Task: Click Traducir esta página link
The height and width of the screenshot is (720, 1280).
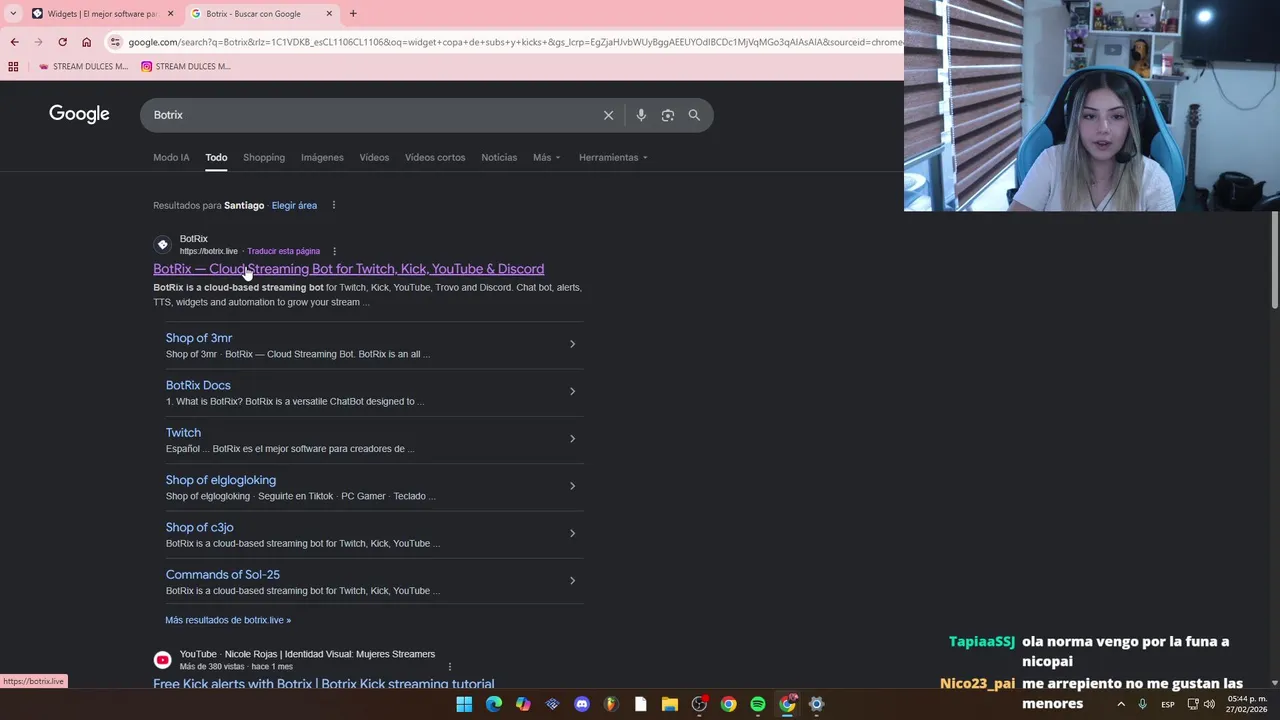Action: pos(283,251)
